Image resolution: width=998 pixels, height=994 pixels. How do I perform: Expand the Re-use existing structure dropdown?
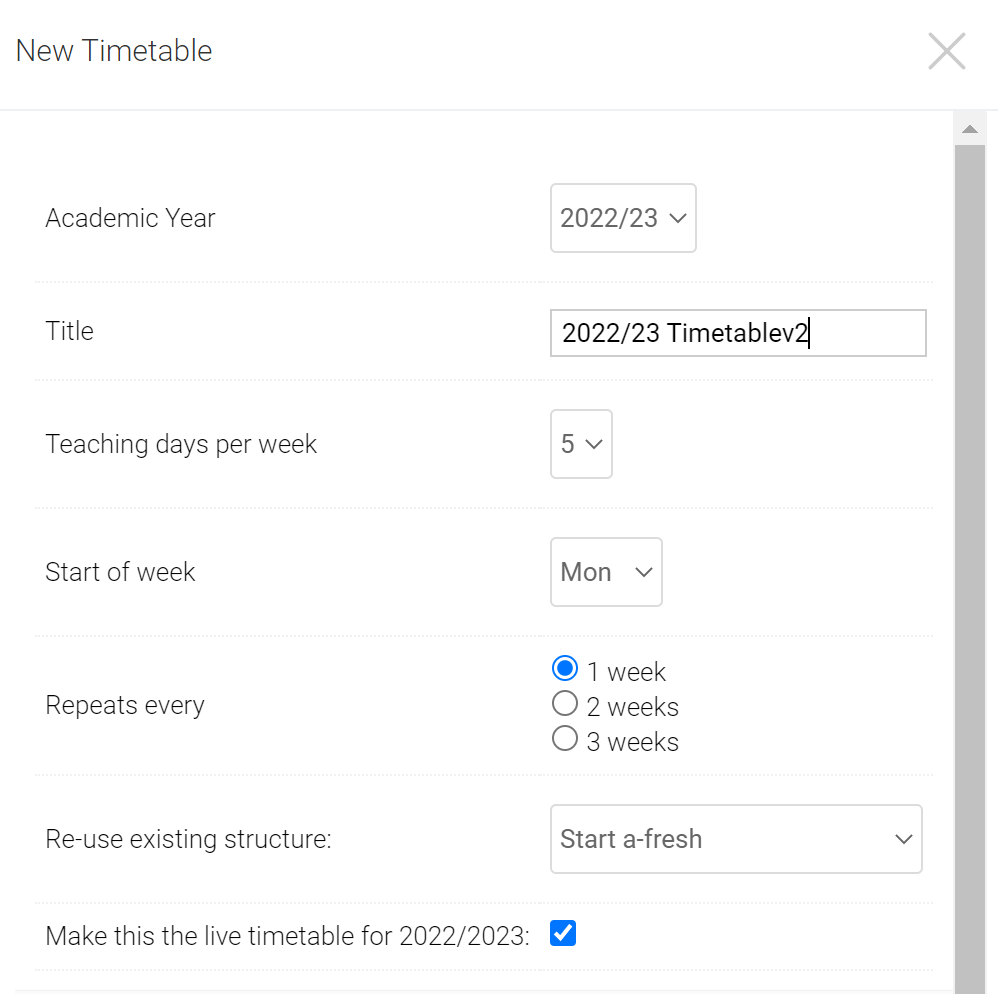736,839
